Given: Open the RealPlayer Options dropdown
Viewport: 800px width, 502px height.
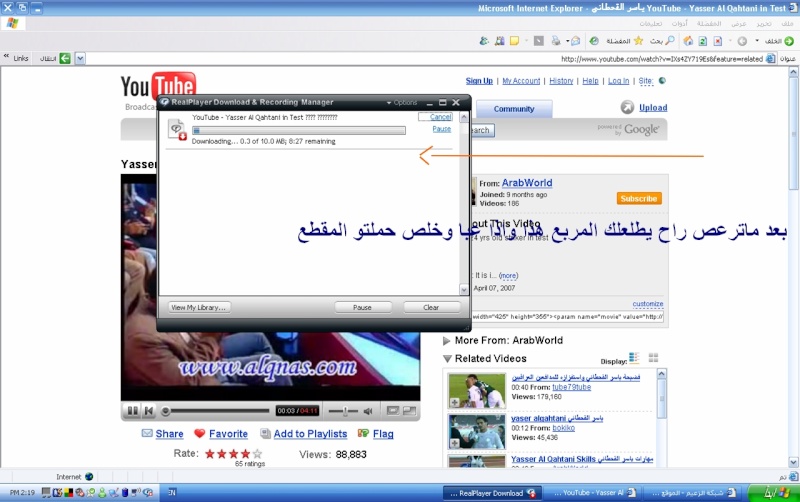Looking at the screenshot, I should click(x=402, y=103).
